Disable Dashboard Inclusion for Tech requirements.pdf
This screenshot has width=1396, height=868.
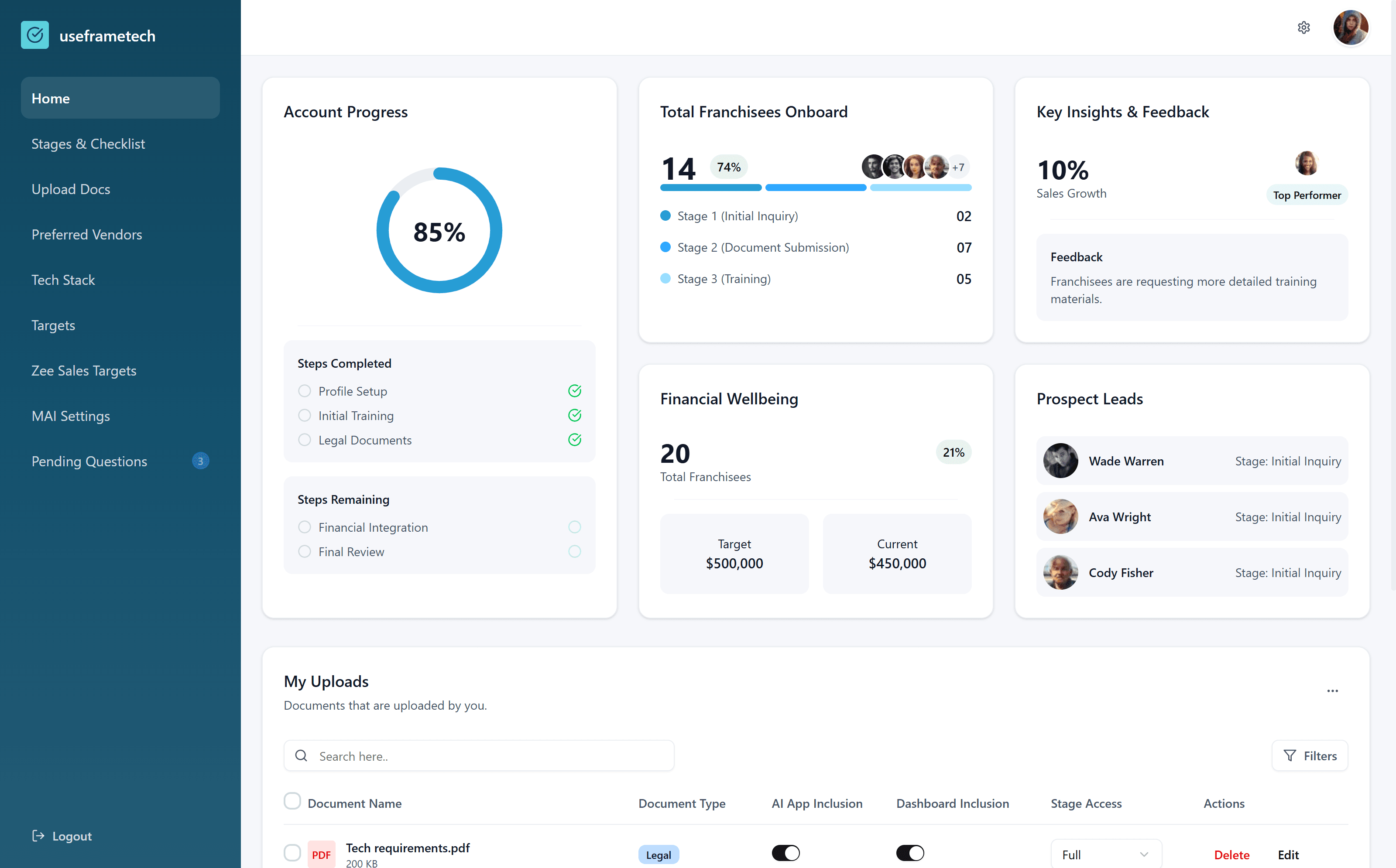(910, 853)
